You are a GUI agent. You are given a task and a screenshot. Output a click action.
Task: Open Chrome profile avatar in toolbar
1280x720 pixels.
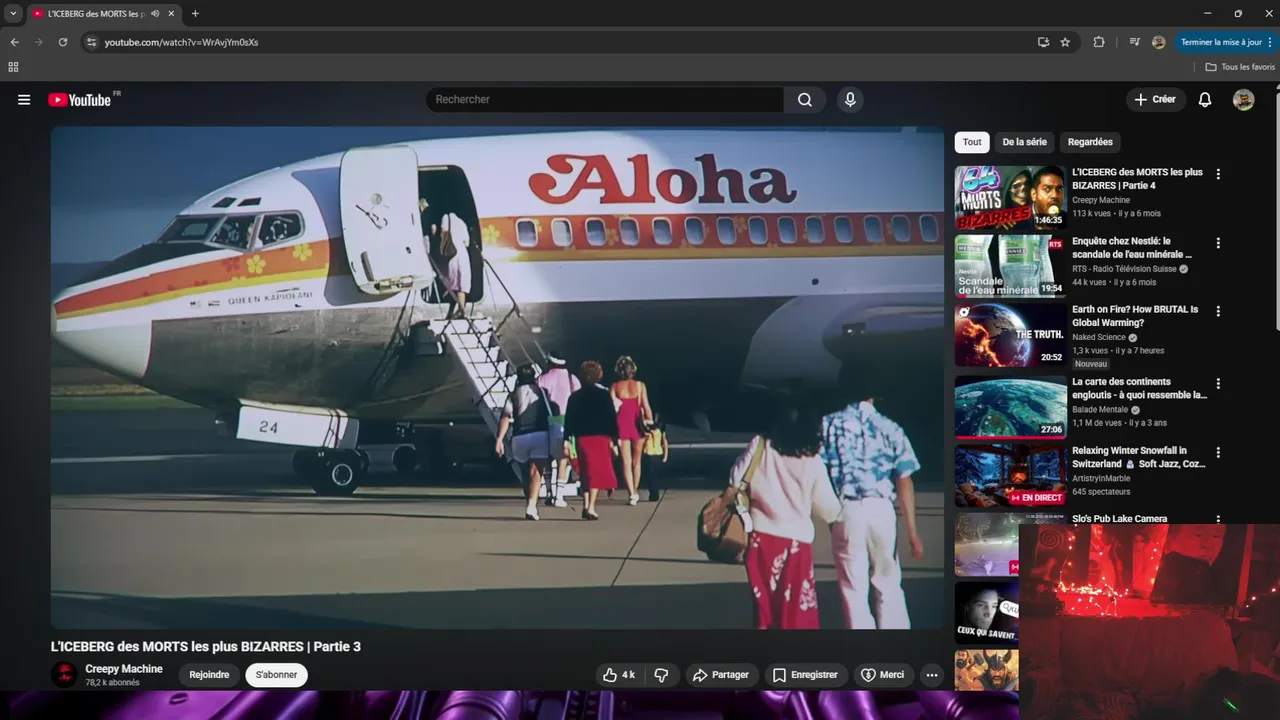tap(1159, 42)
